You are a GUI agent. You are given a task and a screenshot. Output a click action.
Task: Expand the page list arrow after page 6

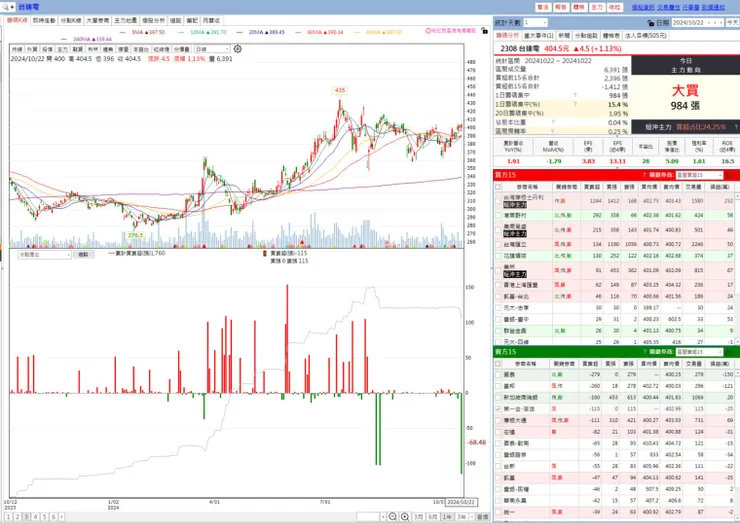[x=61, y=517]
